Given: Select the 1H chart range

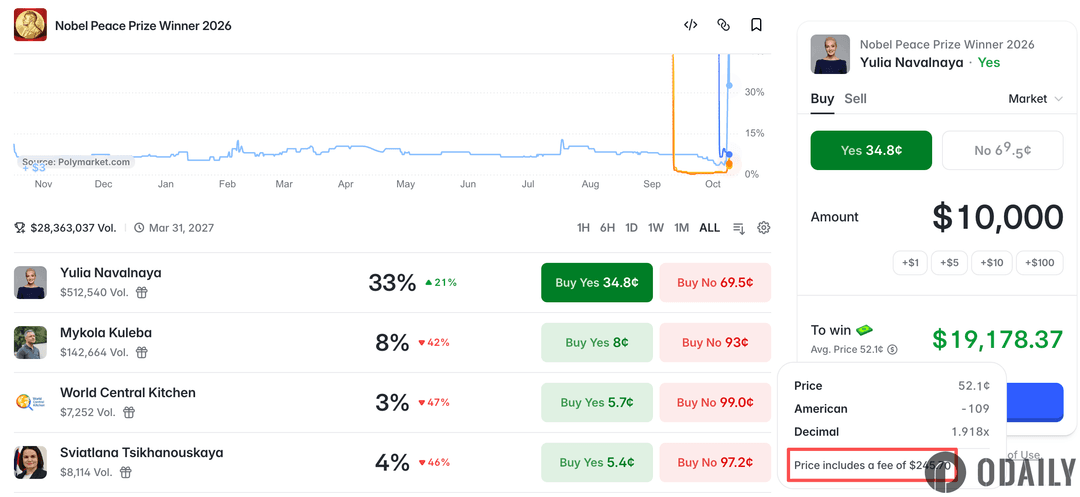Looking at the screenshot, I should click(x=583, y=228).
